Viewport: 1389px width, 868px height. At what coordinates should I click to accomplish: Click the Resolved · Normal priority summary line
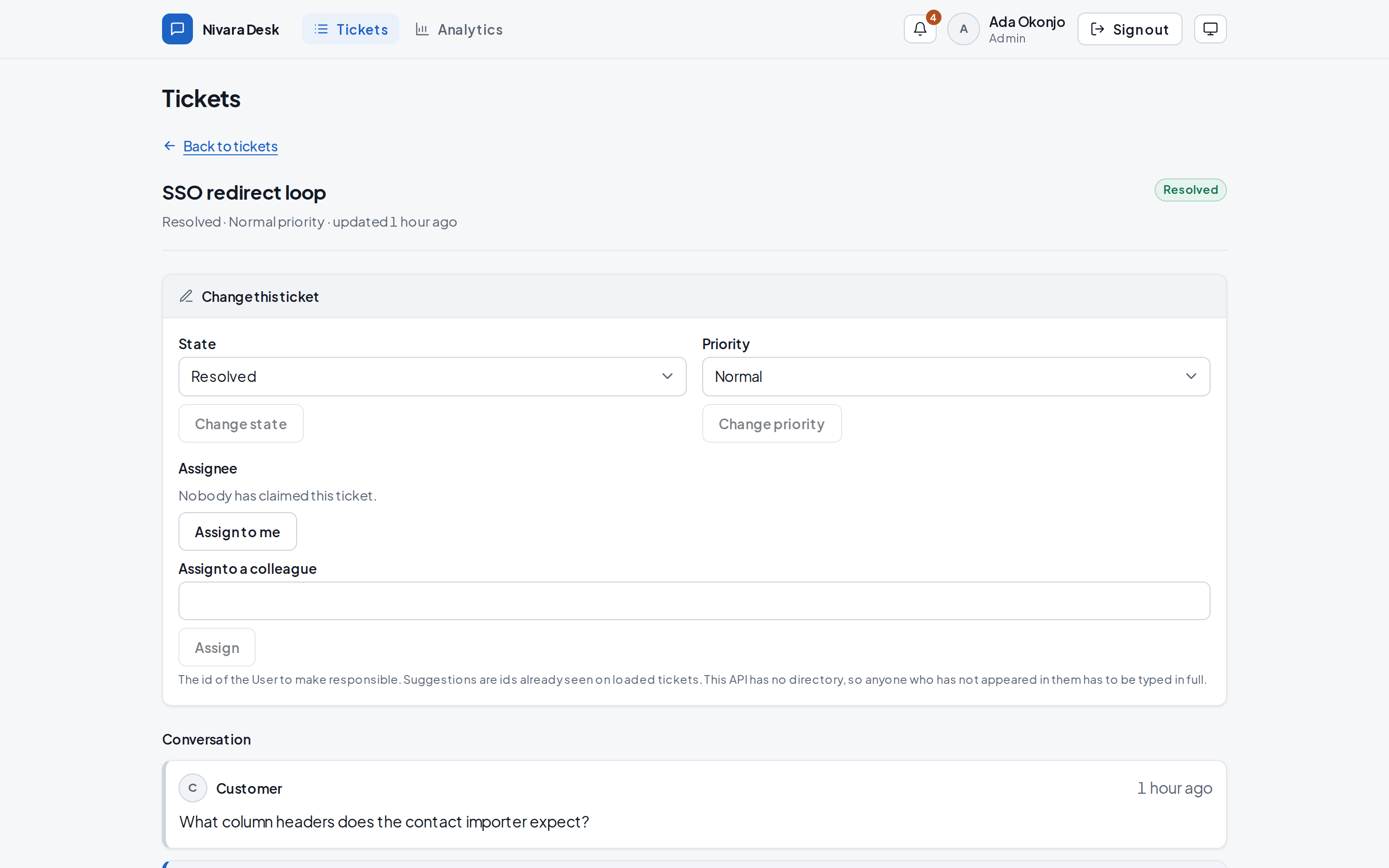309,222
